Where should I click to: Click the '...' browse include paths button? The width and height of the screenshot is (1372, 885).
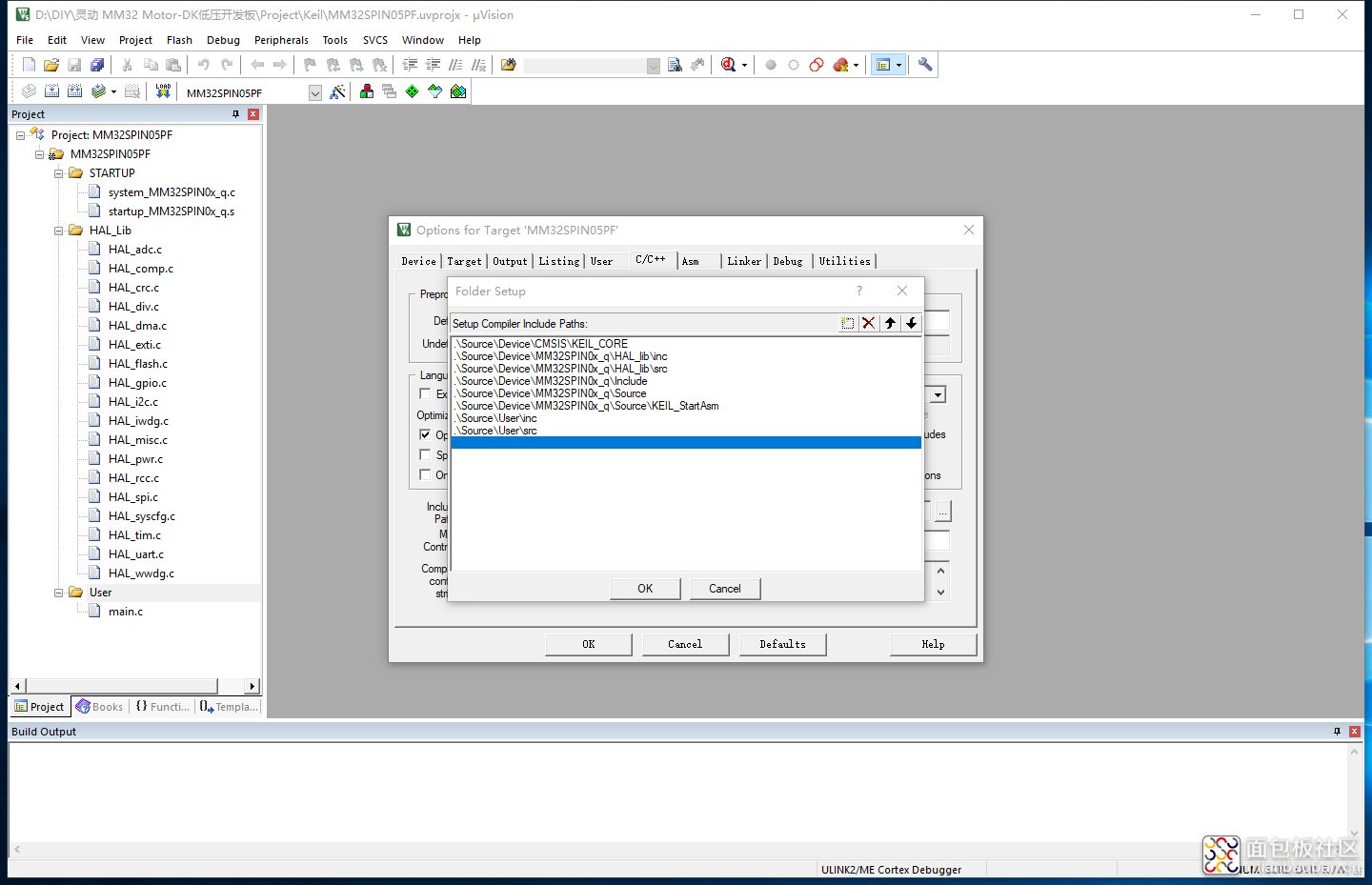pyautogui.click(x=942, y=513)
